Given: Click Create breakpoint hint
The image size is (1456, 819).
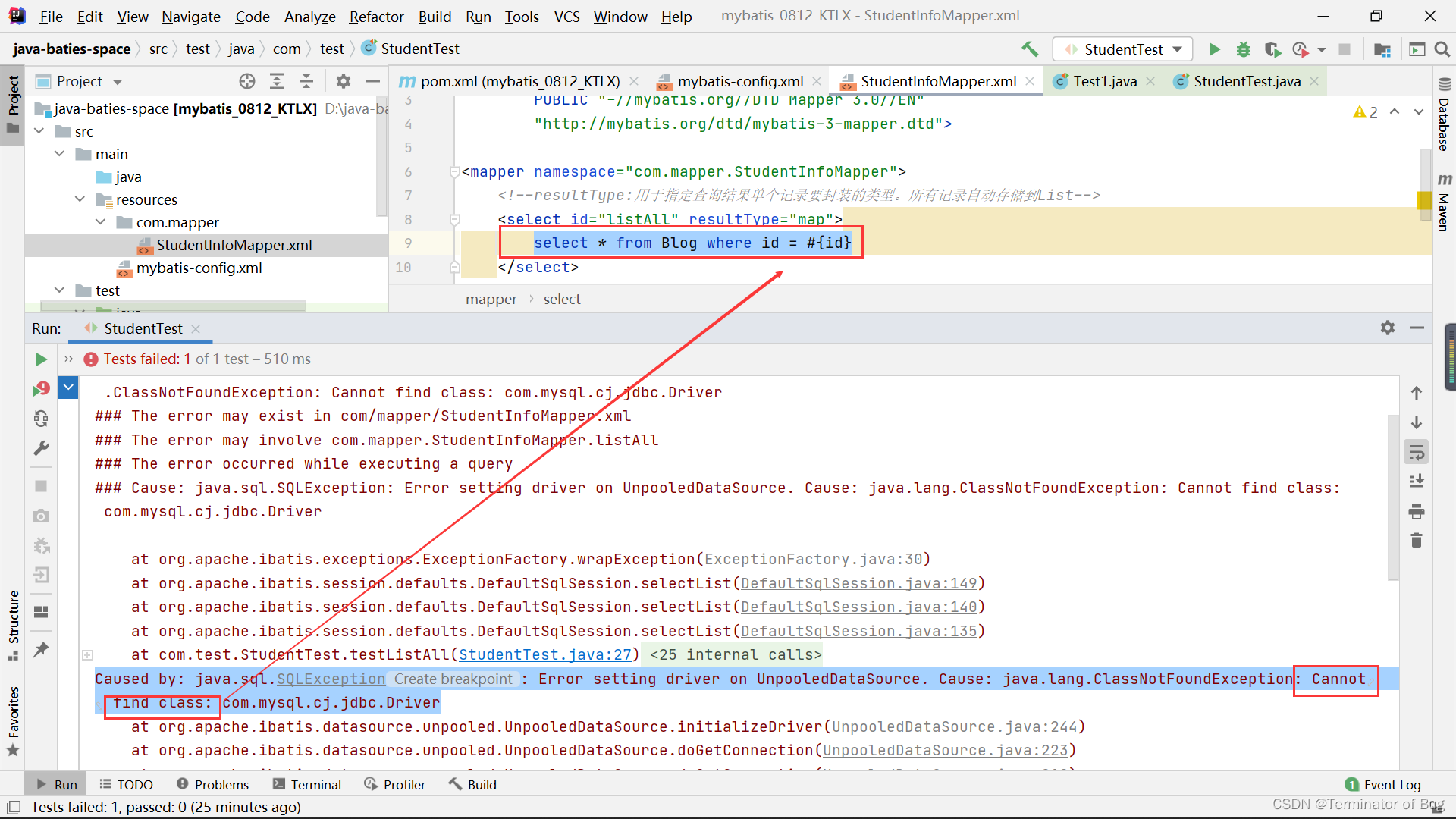Looking at the screenshot, I should click(453, 679).
